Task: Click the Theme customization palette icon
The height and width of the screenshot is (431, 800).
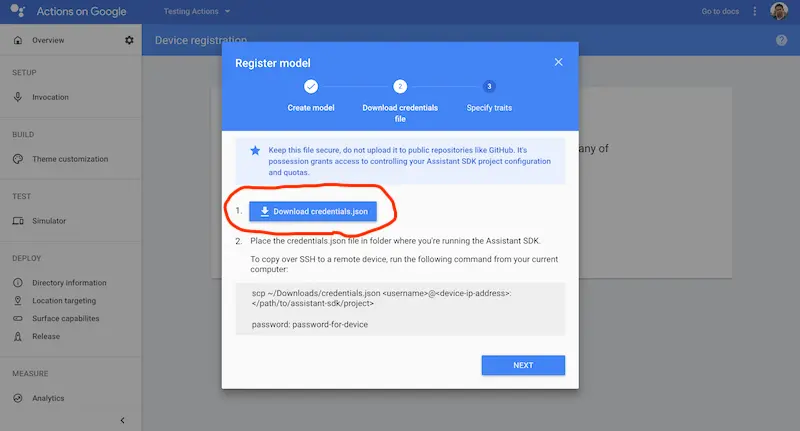Action: 18,159
